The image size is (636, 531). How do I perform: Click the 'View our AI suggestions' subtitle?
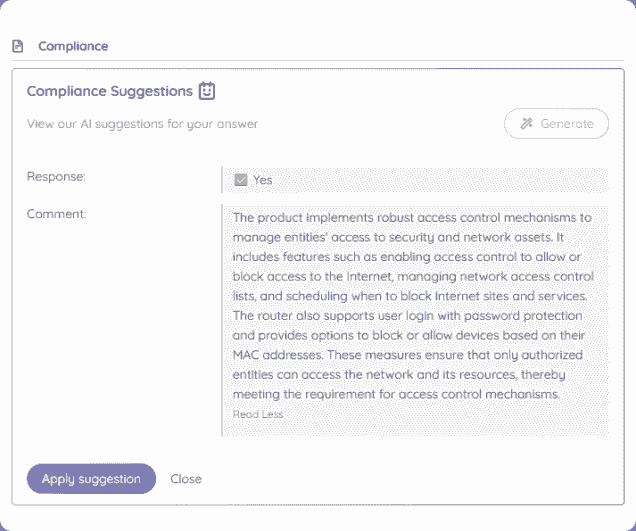point(142,125)
